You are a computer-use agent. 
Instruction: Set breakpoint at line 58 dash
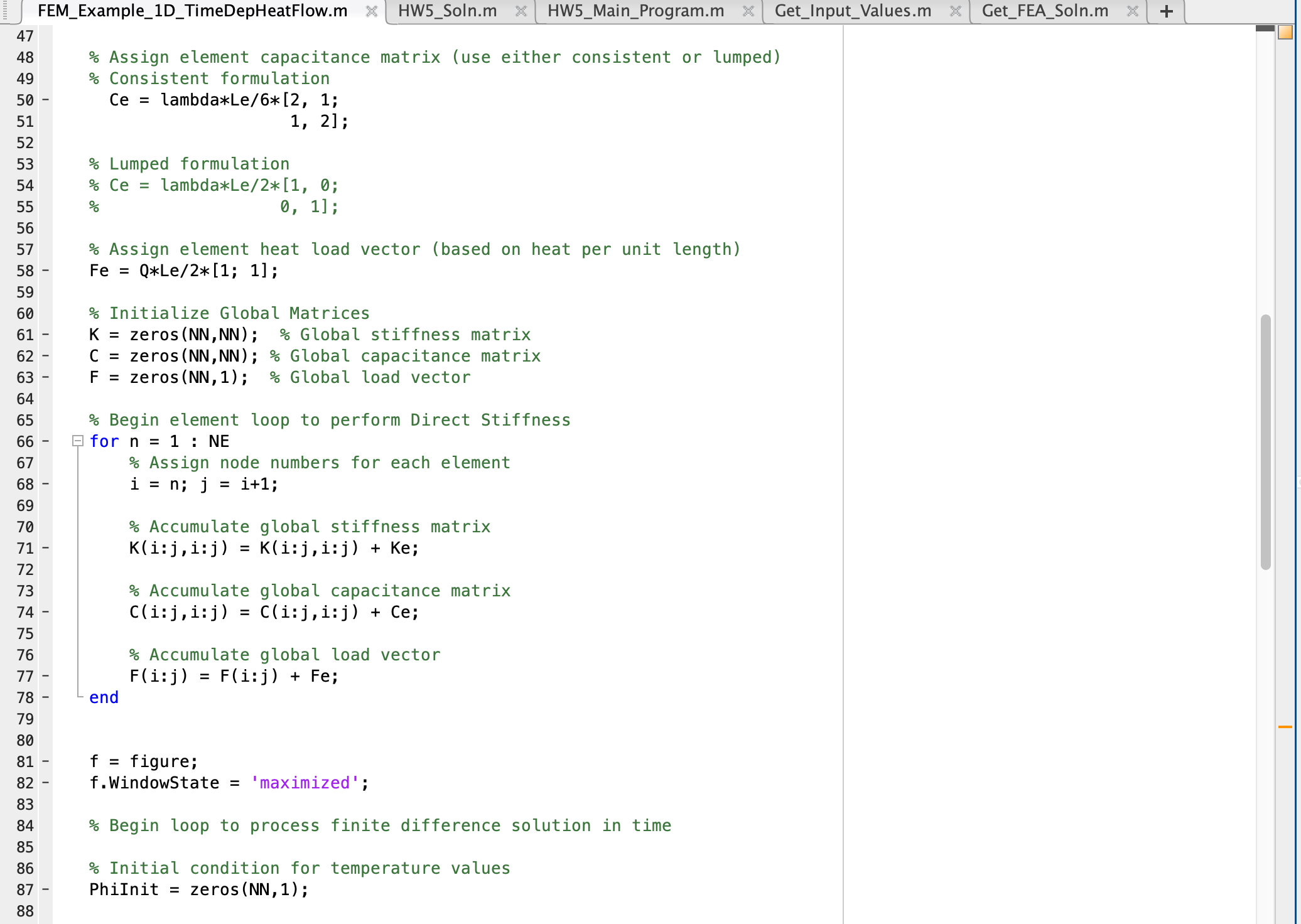(45, 270)
